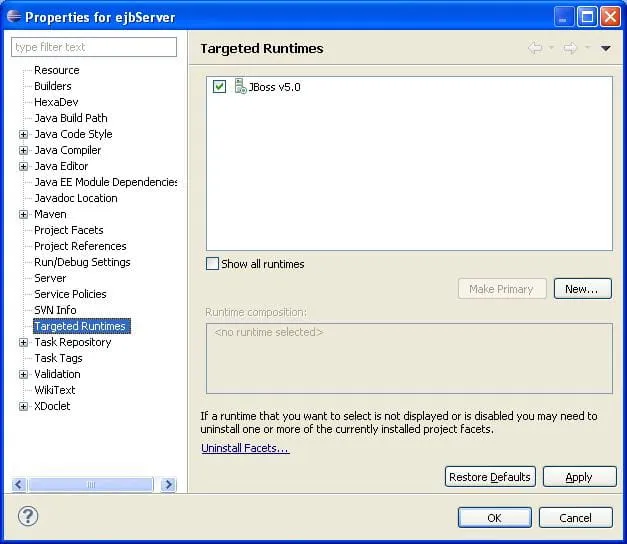Click the JBoss v5.0 server runtime icon

pyautogui.click(x=240, y=86)
